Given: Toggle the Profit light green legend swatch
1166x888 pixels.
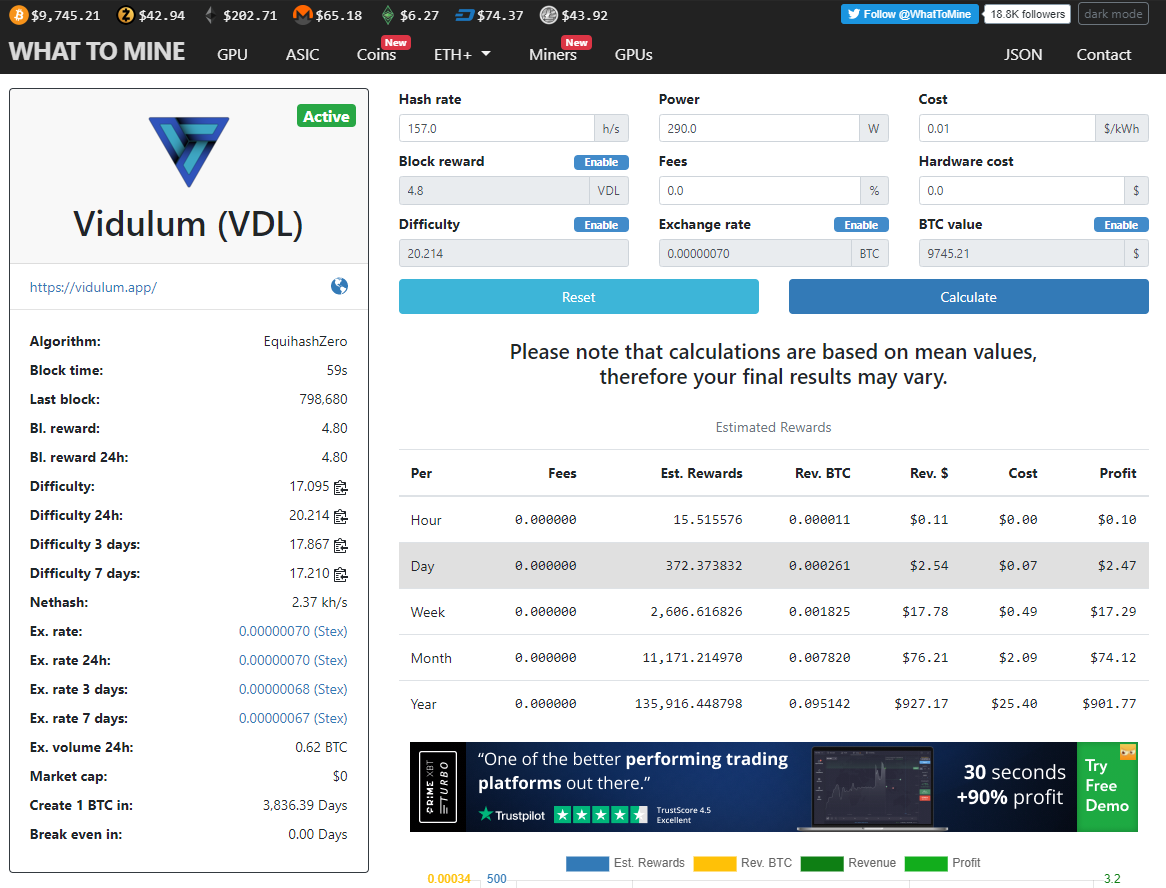Looking at the screenshot, I should coord(926,863).
